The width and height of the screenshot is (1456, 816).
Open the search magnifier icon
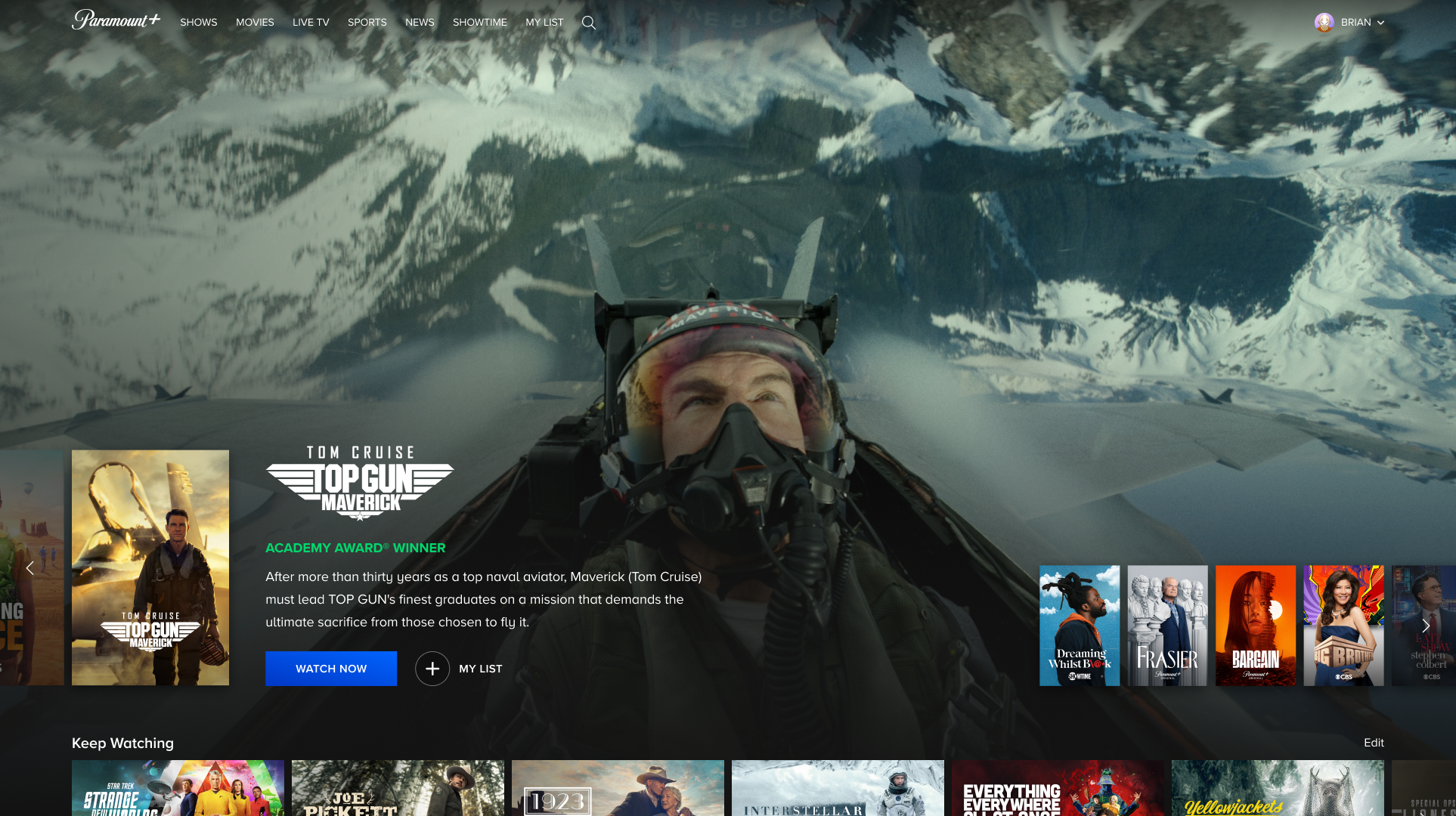pos(589,23)
